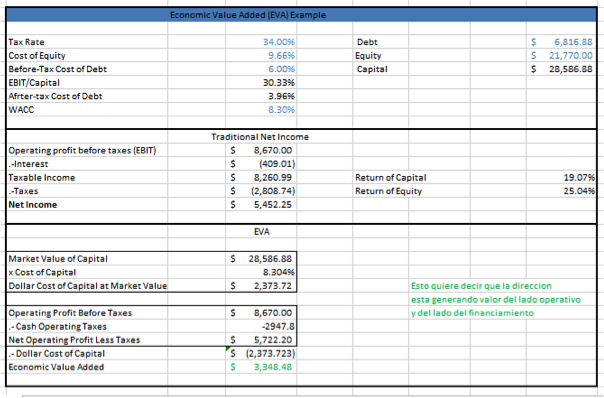This screenshot has width=604, height=398.
Task: Select the Capital total 28,586.88 cell at top right
Action: 561,69
